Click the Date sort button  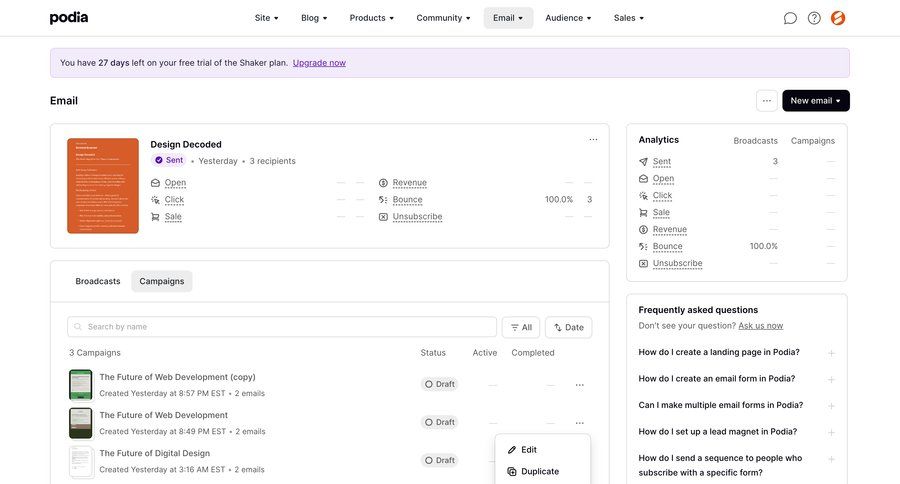pyautogui.click(x=568, y=327)
